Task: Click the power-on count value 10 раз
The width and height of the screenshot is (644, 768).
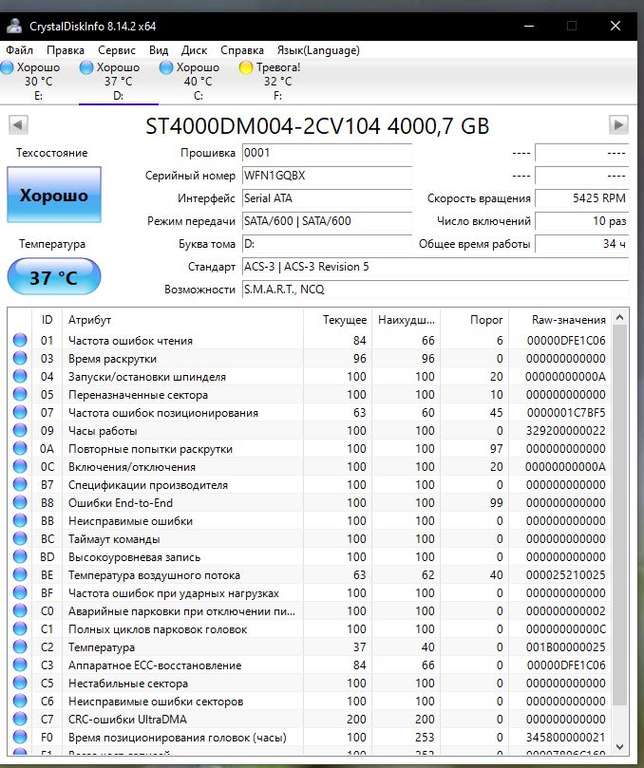Action: click(582, 221)
